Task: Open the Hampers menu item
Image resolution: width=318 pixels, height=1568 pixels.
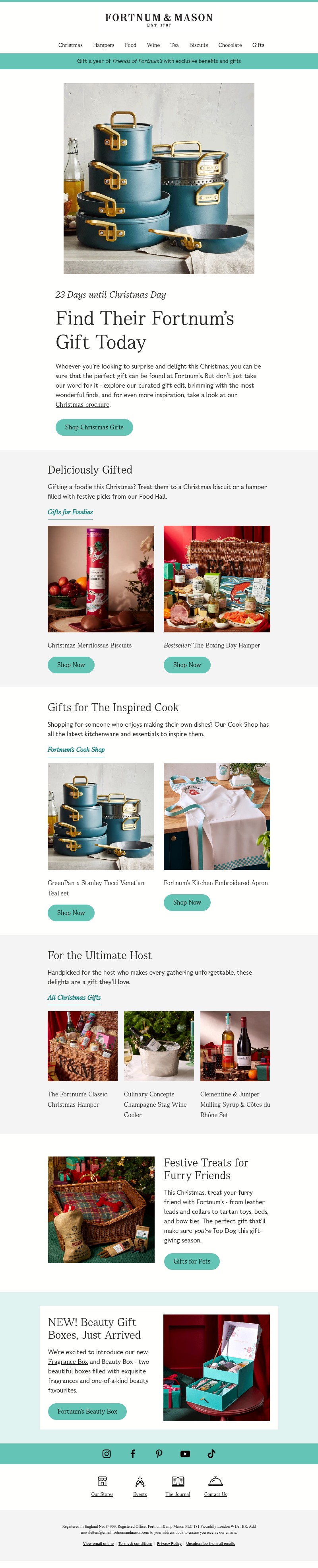Action: (103, 45)
